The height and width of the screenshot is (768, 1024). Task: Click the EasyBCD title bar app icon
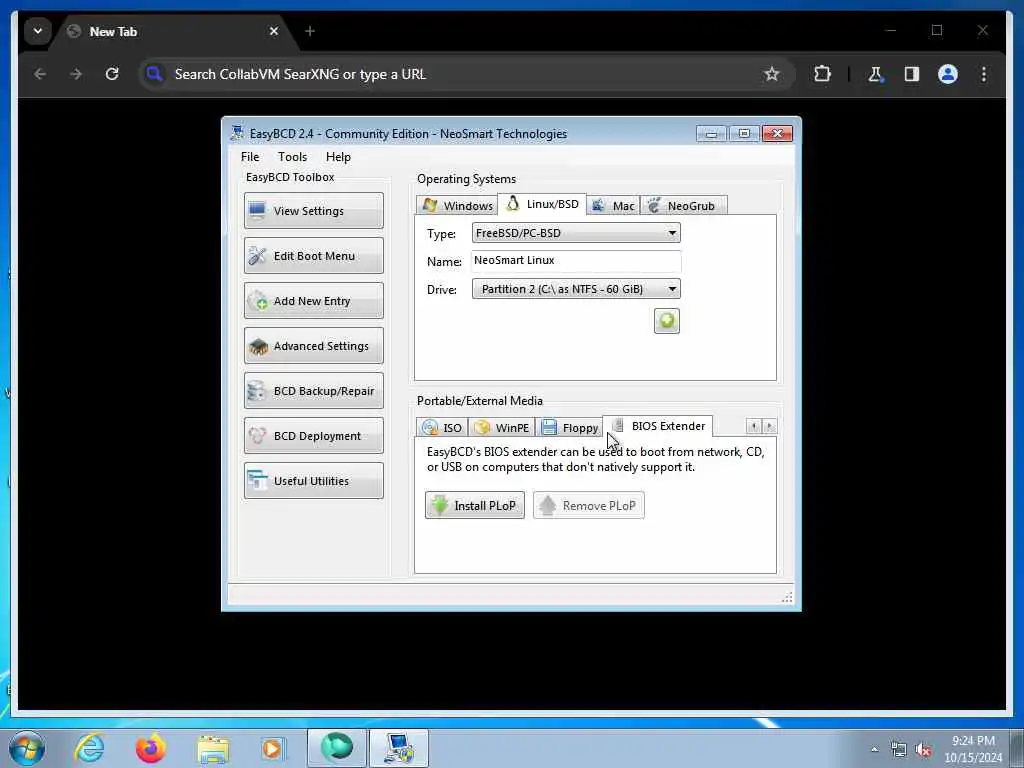click(236, 133)
